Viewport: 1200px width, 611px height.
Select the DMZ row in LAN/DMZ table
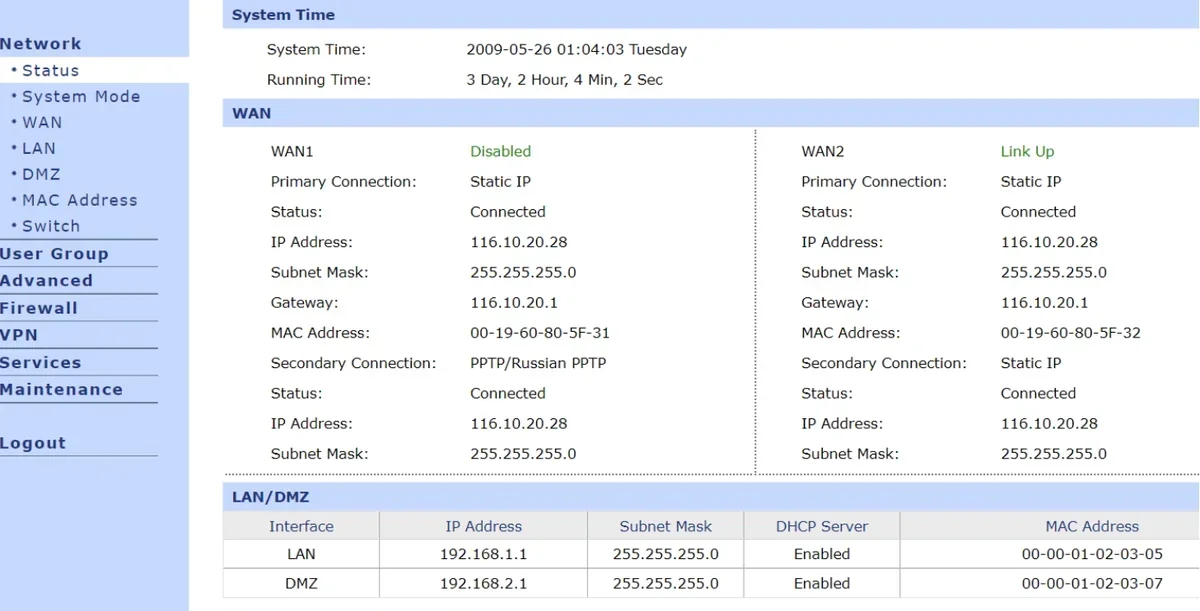[711, 583]
